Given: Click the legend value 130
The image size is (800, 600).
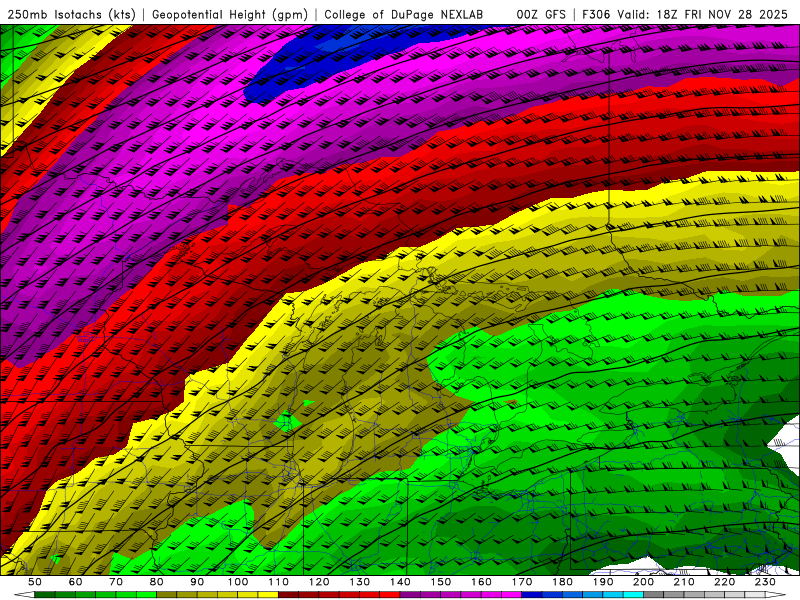Looking at the screenshot, I should tap(360, 582).
